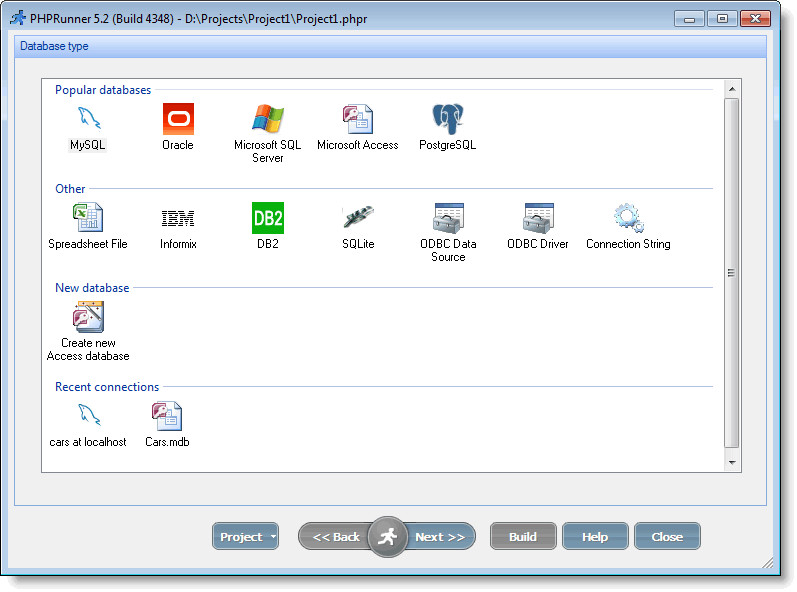Select Microsoft SQL Server icon

coord(268,118)
